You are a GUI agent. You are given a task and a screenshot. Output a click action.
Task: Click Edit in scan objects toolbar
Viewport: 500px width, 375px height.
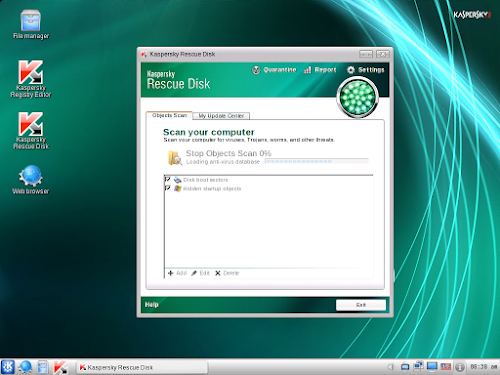pyautogui.click(x=204, y=273)
